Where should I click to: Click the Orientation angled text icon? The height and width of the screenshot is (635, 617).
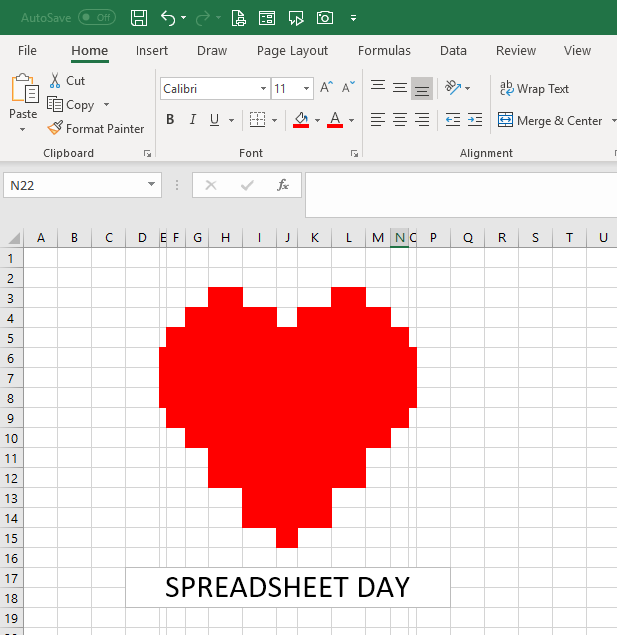(x=453, y=87)
